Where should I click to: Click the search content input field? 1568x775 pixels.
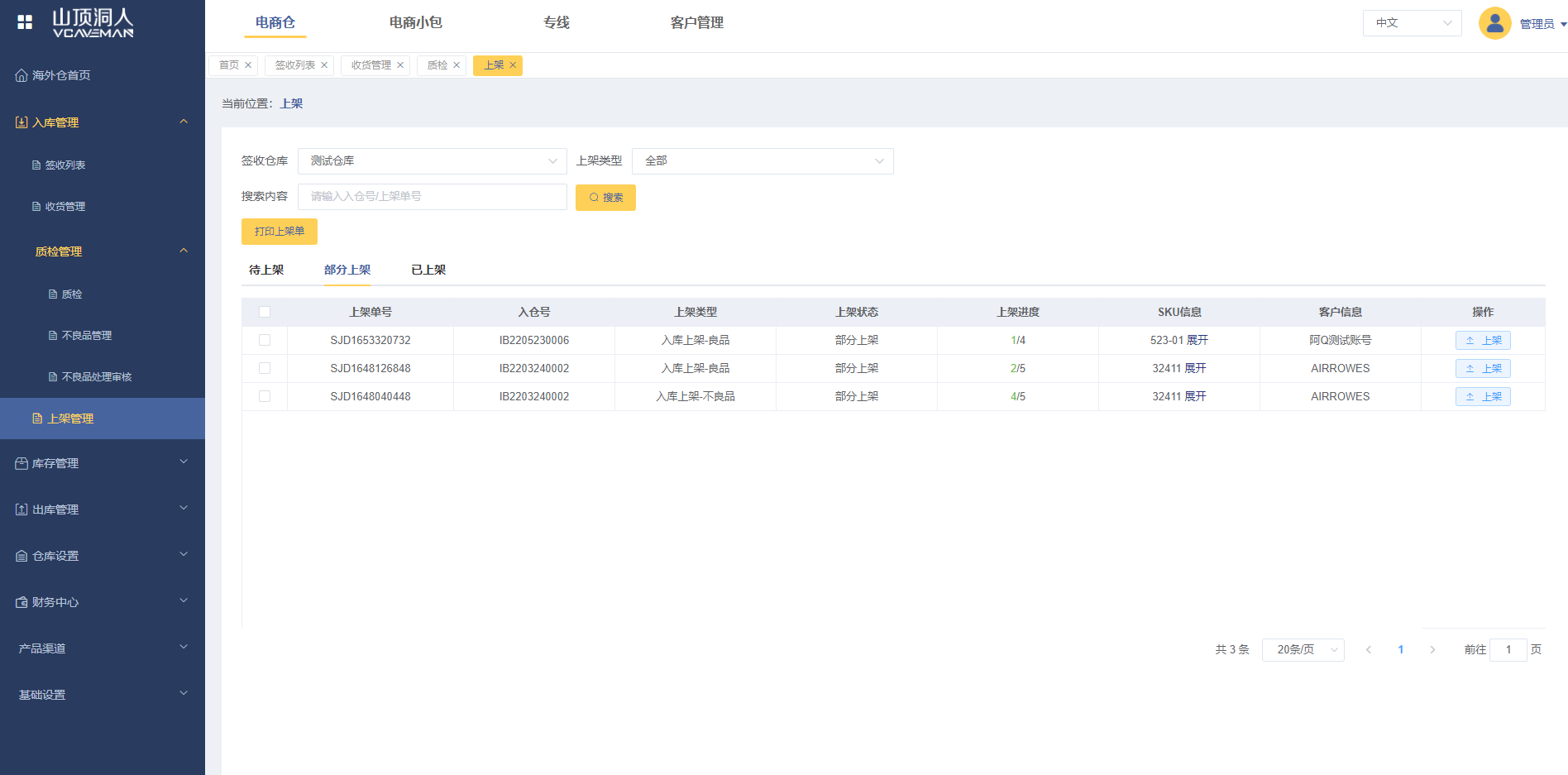tap(432, 197)
